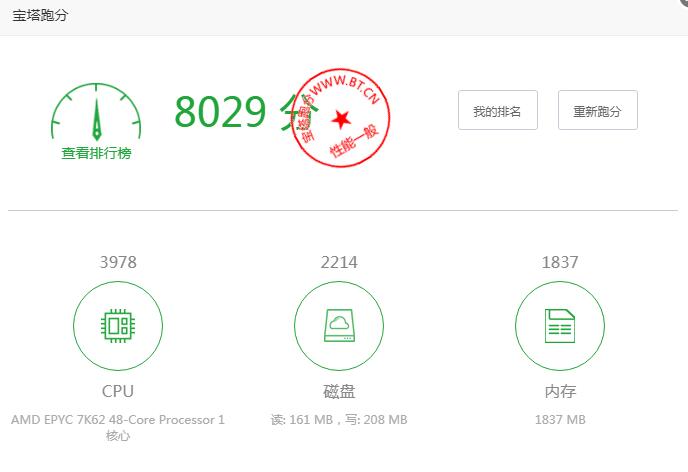Viewport: 688px width, 472px height.
Task: Click the CPU score 3978
Action: pyautogui.click(x=118, y=262)
